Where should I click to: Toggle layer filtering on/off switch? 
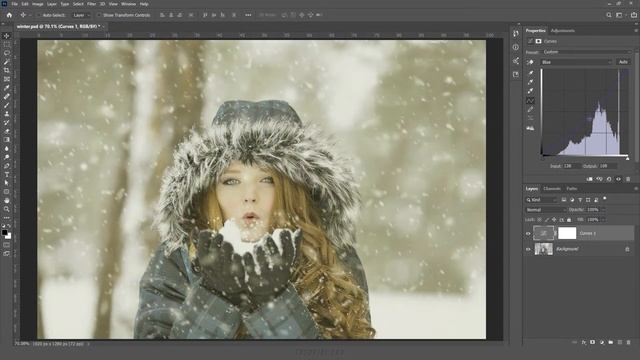605,199
